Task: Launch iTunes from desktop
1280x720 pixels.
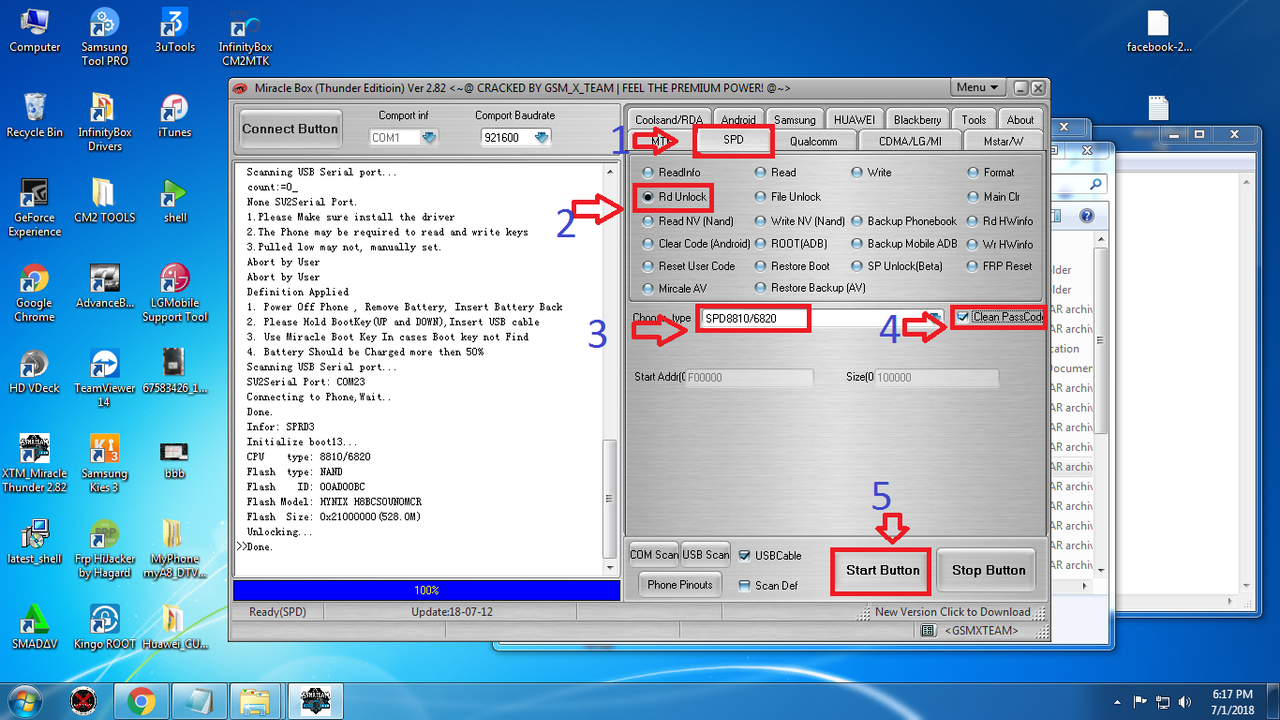Action: pyautogui.click(x=175, y=115)
